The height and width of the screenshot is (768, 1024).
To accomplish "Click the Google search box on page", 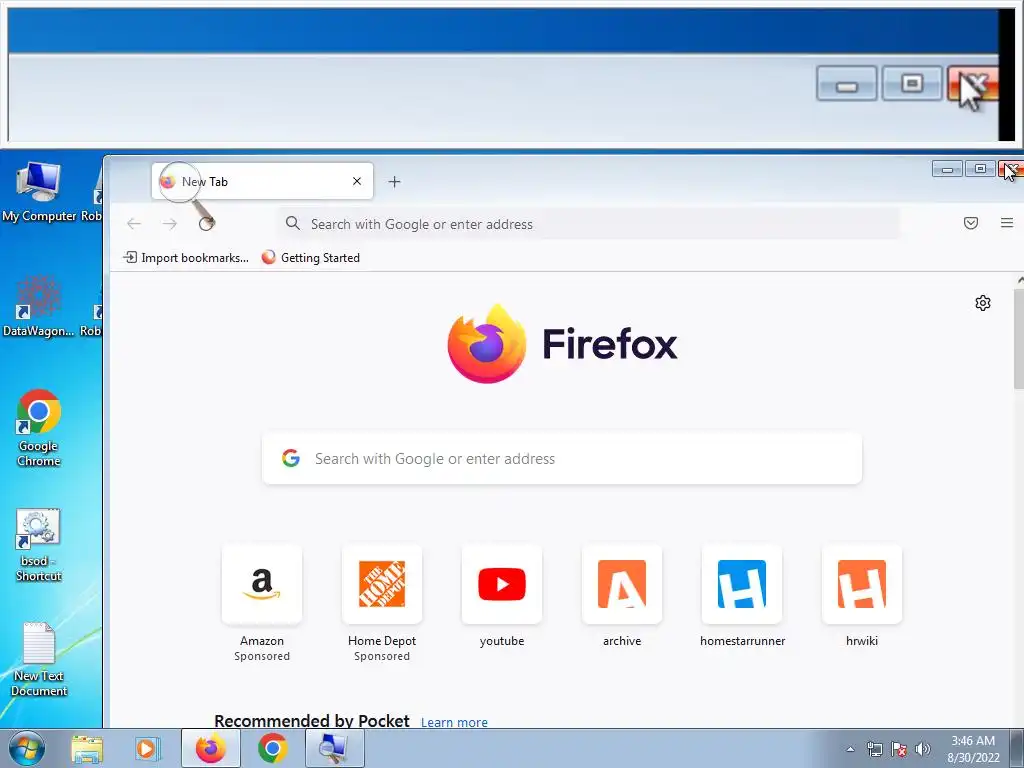I will coord(562,458).
